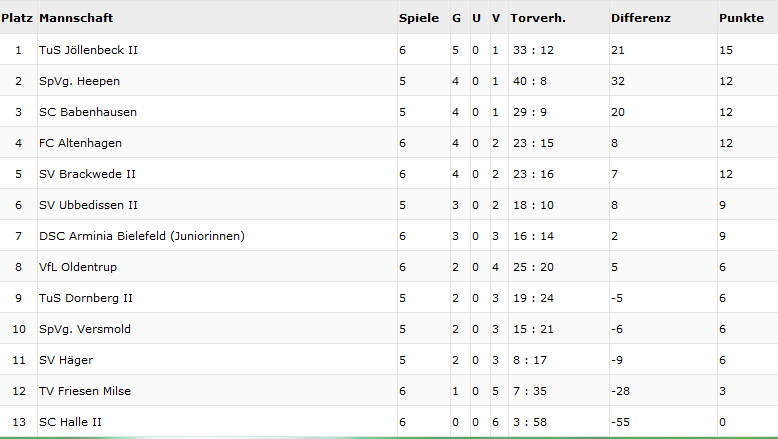This screenshot has height=439, width=778.
Task: Click the TuS Jöllenbeck II team name
Action: [x=88, y=50]
